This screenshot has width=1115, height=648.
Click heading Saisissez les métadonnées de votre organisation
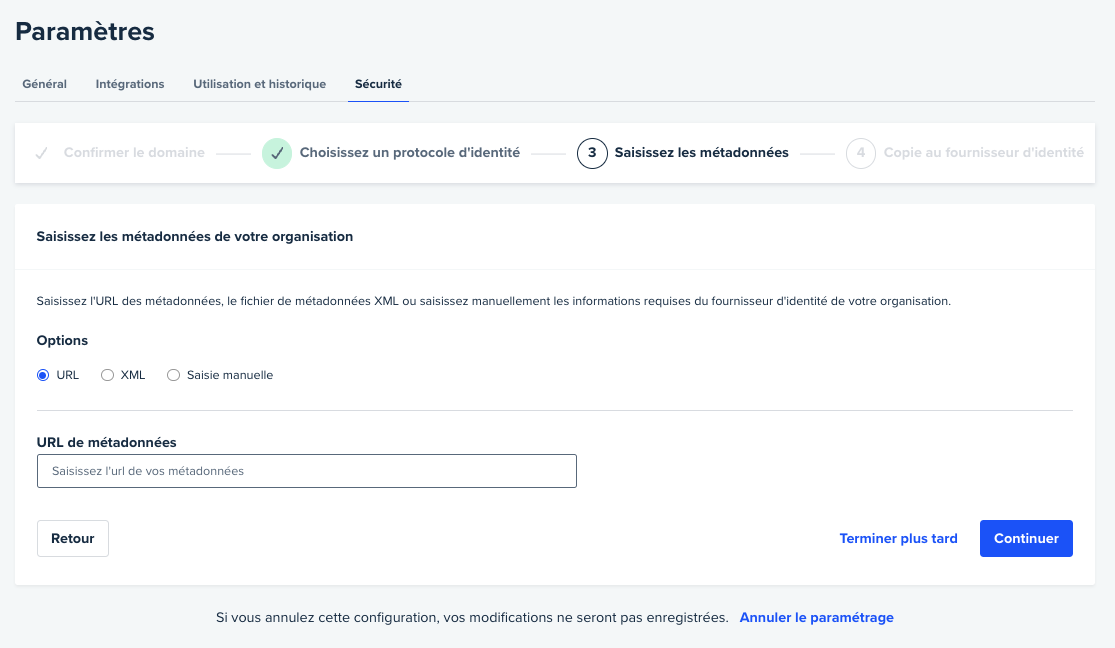pyautogui.click(x=195, y=236)
